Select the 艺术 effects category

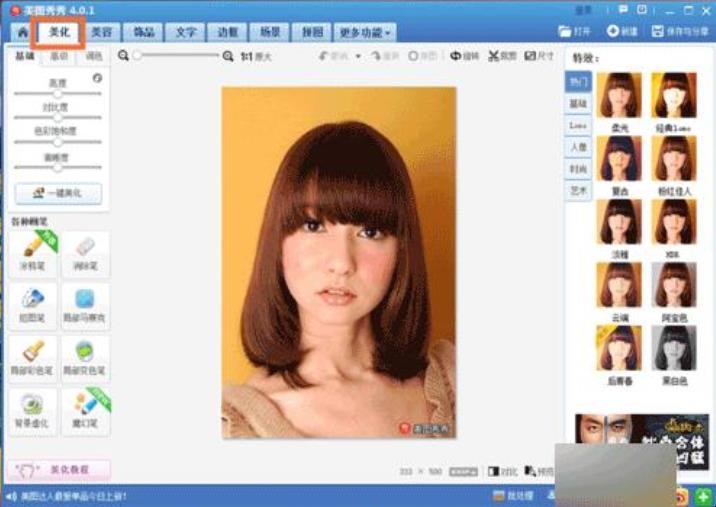(x=578, y=190)
